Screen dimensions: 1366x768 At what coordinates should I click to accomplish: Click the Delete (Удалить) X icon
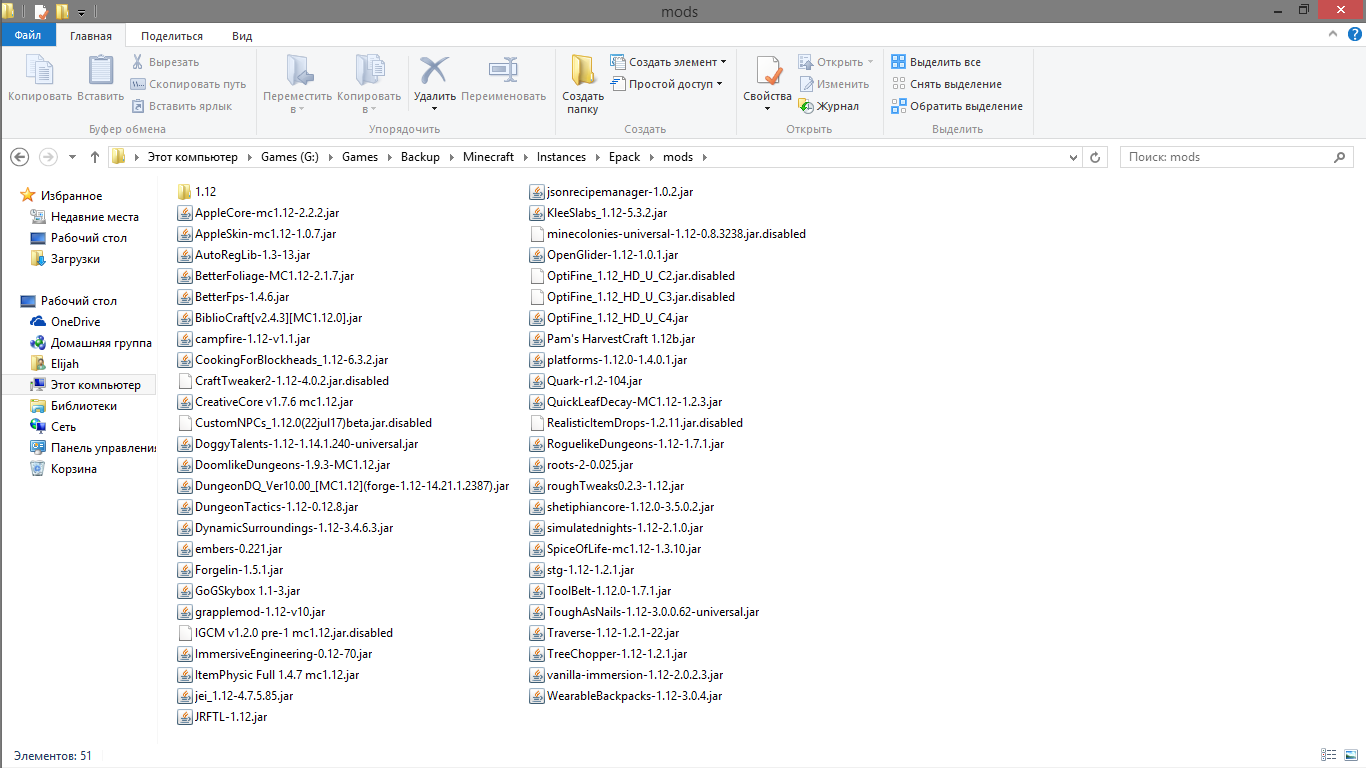[x=434, y=70]
